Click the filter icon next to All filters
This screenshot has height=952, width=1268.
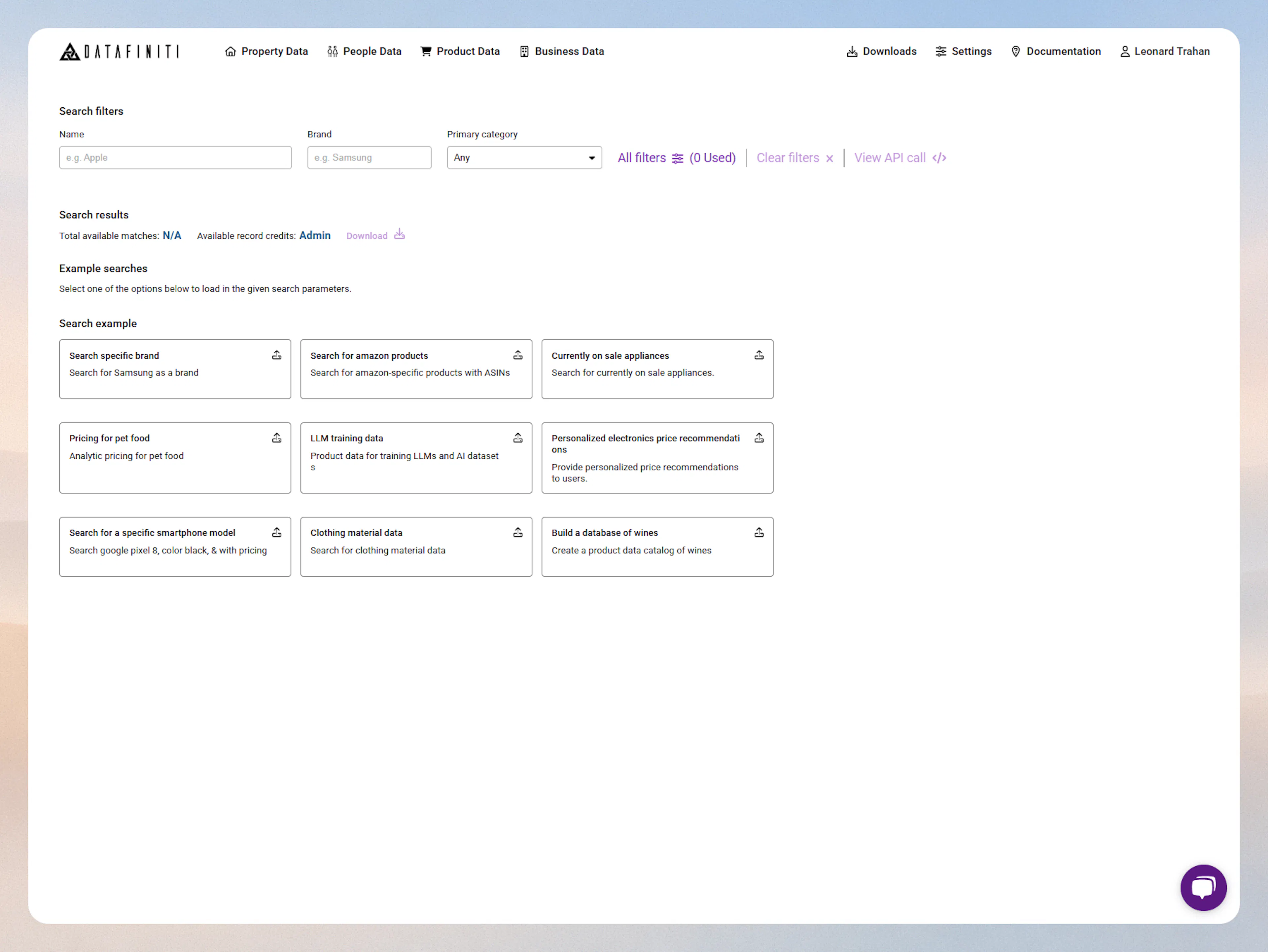(x=678, y=158)
